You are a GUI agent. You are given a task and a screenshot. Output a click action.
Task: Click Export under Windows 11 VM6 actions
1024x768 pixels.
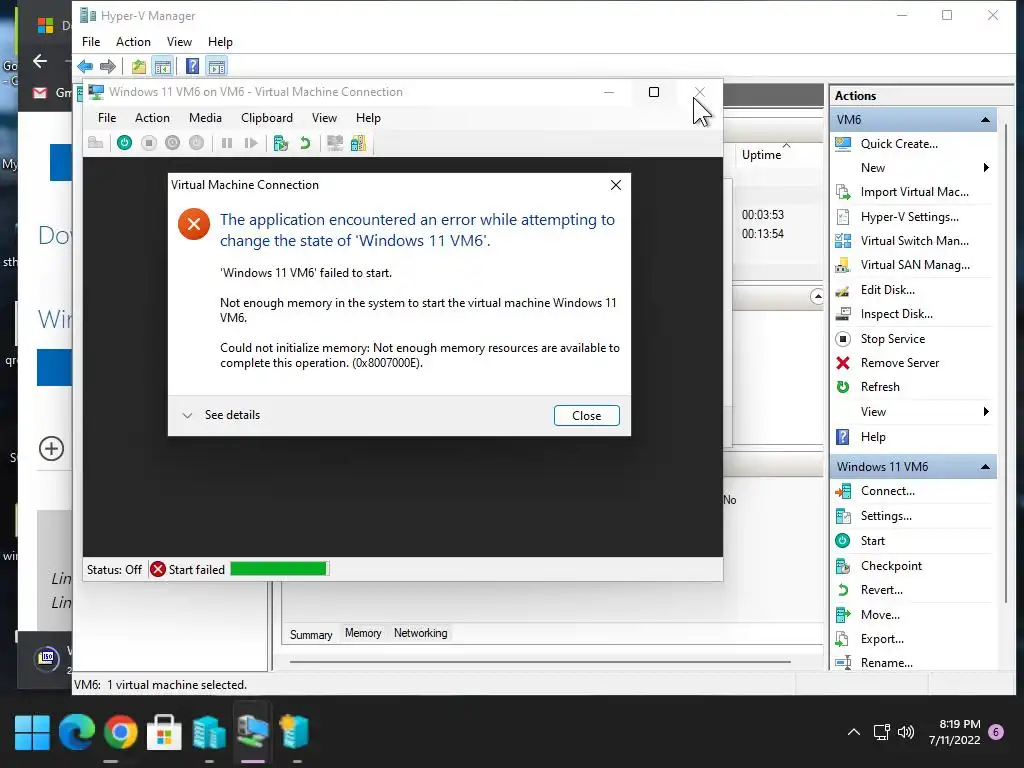tap(882, 639)
